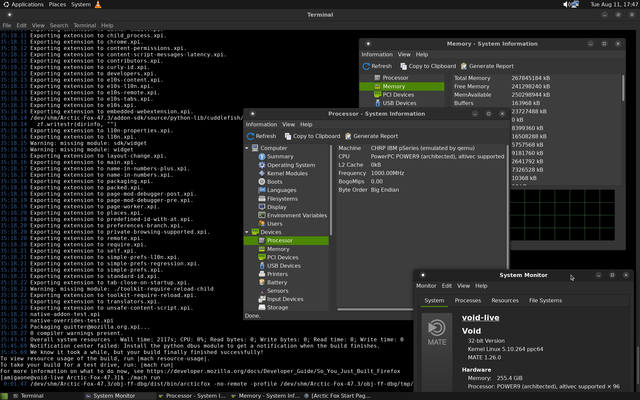Click the Processor details horizontal scrollbar
Image resolution: width=640 pixels, height=400 pixels.
pyautogui.click(x=375, y=309)
